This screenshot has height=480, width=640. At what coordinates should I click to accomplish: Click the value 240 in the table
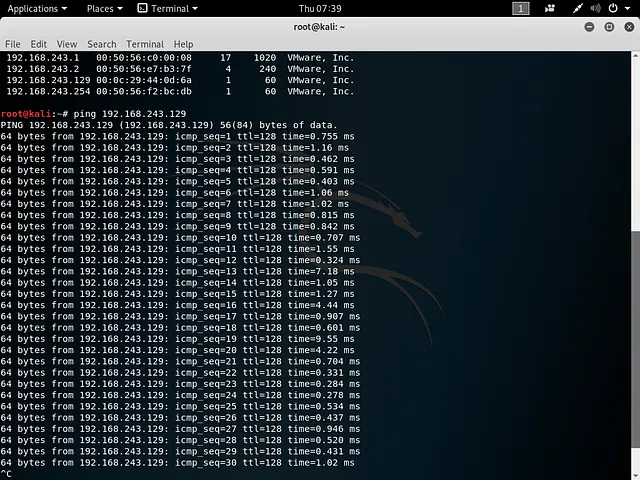(268, 69)
